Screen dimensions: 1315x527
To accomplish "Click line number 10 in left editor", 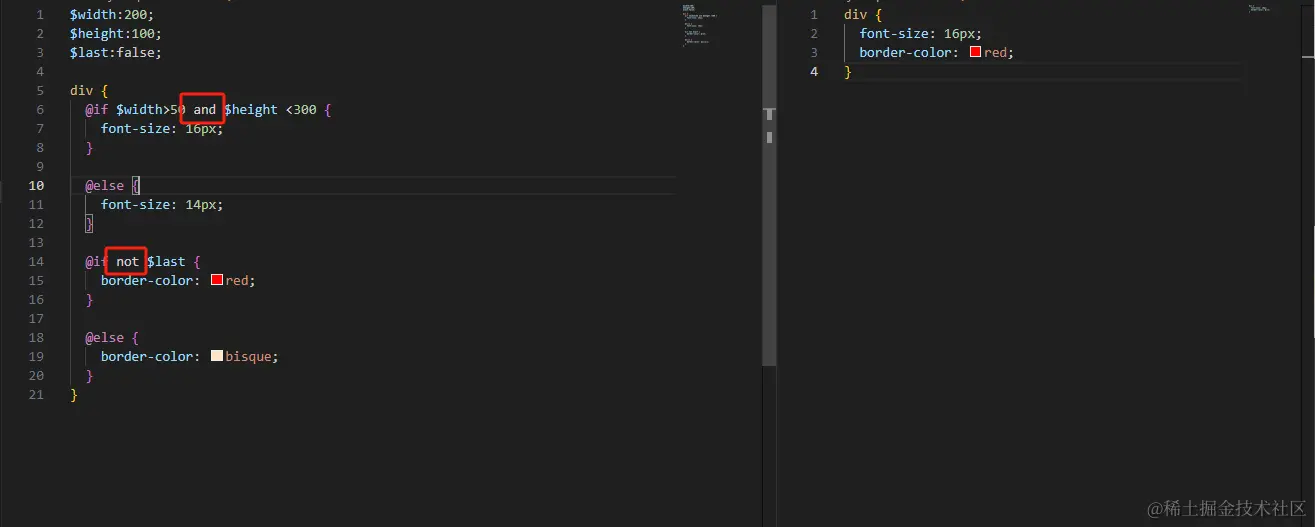I will [36, 185].
